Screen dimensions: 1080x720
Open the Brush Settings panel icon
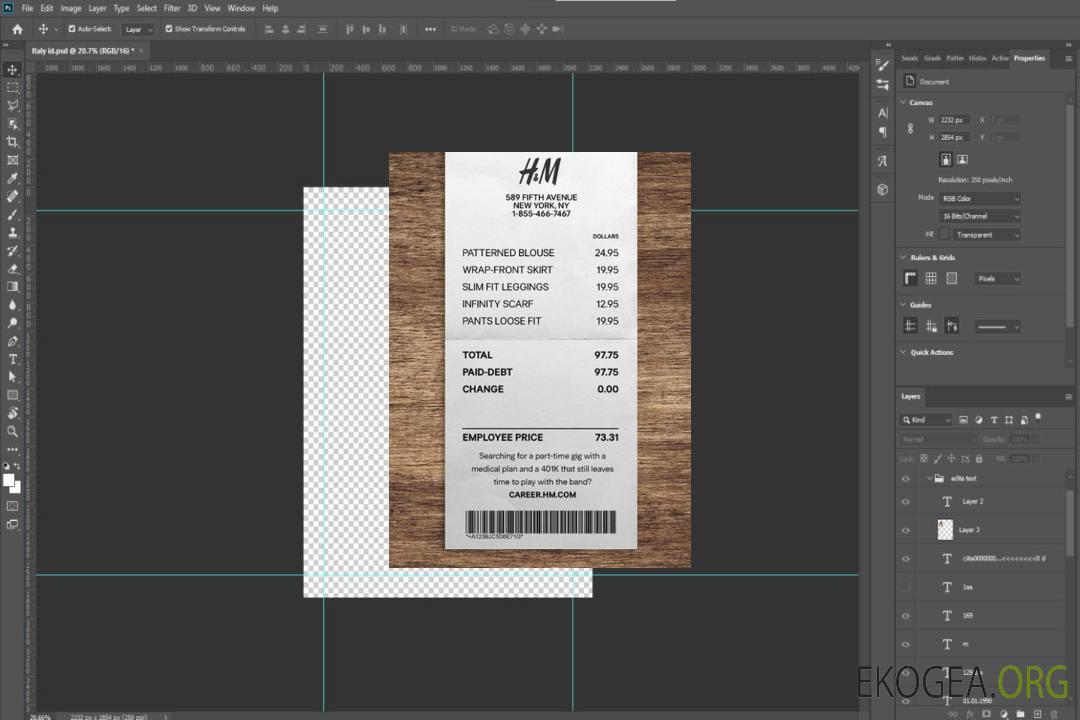point(883,65)
